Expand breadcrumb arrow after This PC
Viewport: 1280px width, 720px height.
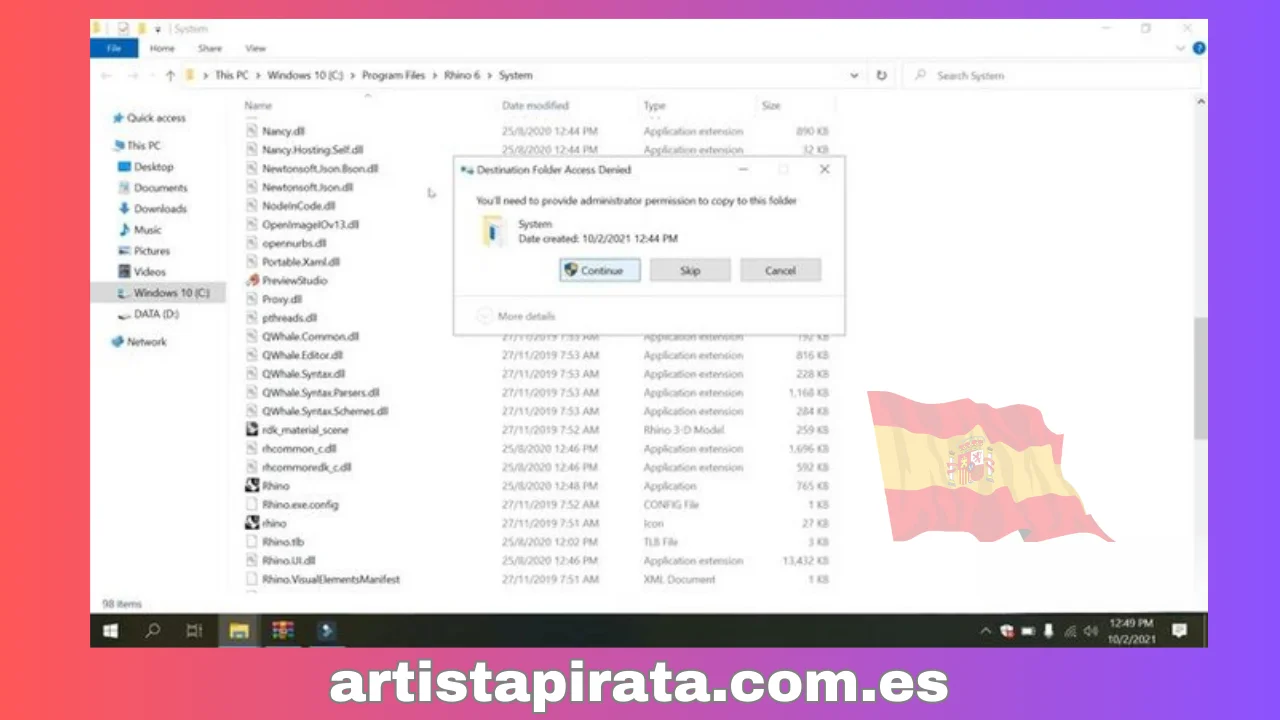point(258,76)
